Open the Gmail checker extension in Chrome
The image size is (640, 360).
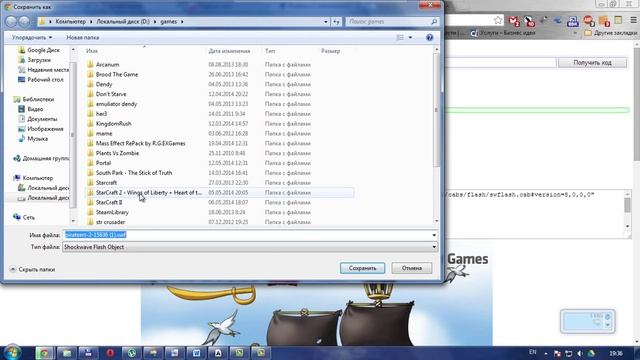pyautogui.click(x=514, y=20)
